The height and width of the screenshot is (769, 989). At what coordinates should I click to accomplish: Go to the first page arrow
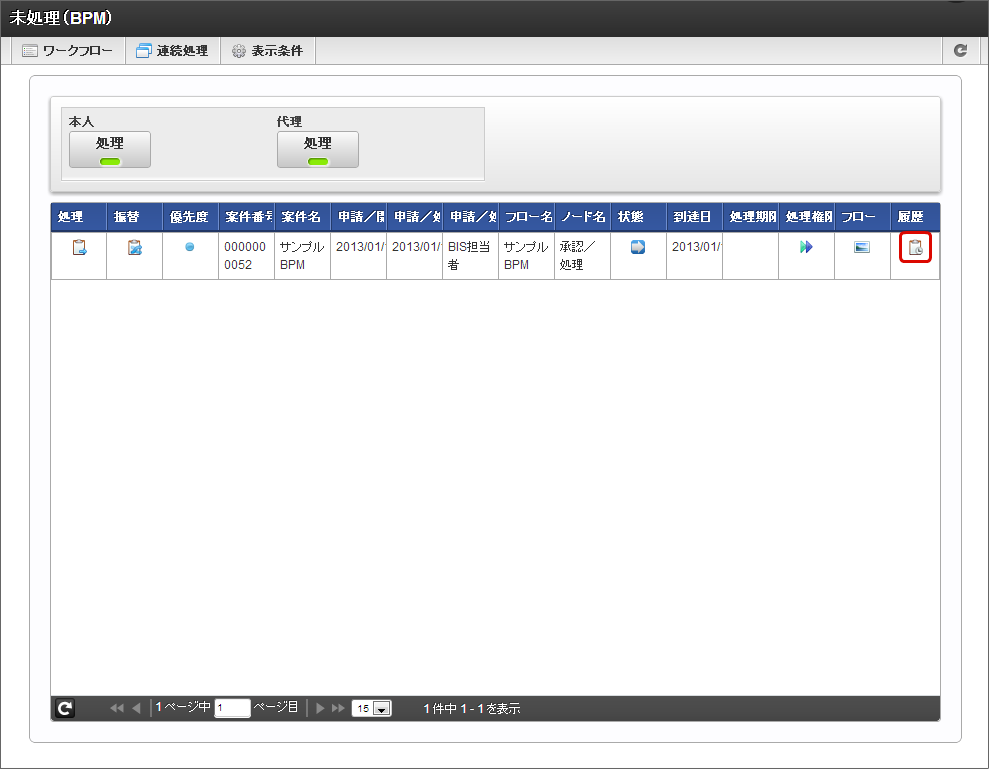tap(116, 708)
